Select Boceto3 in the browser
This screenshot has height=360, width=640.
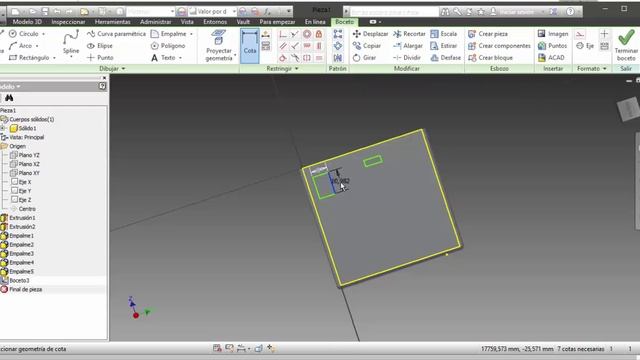[x=15, y=280]
